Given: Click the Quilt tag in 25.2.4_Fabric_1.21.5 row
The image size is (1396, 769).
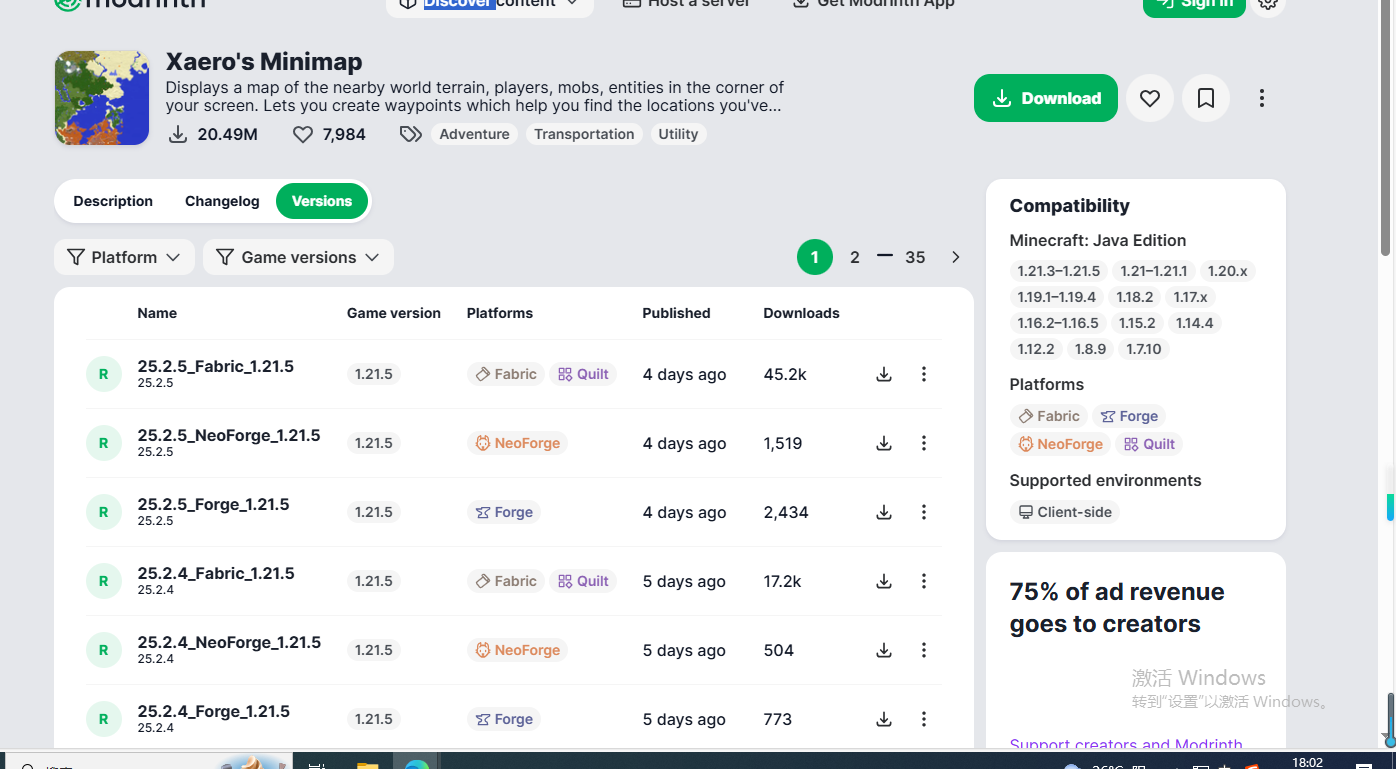Looking at the screenshot, I should (x=583, y=581).
